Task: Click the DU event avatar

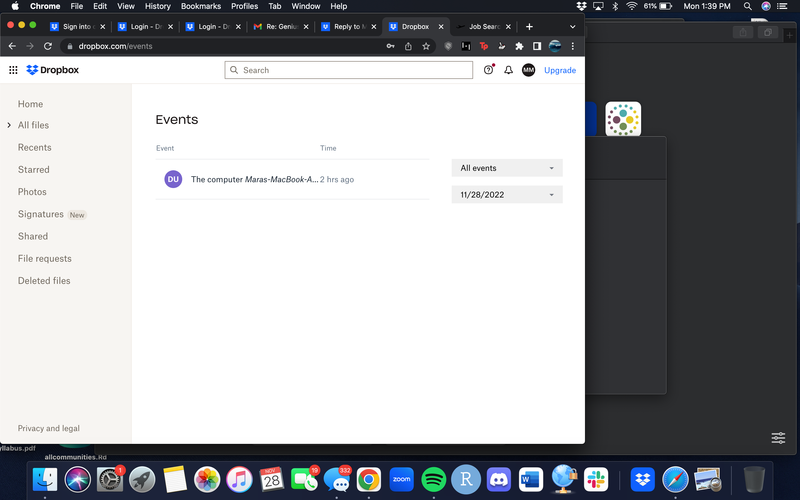Action: click(x=173, y=179)
